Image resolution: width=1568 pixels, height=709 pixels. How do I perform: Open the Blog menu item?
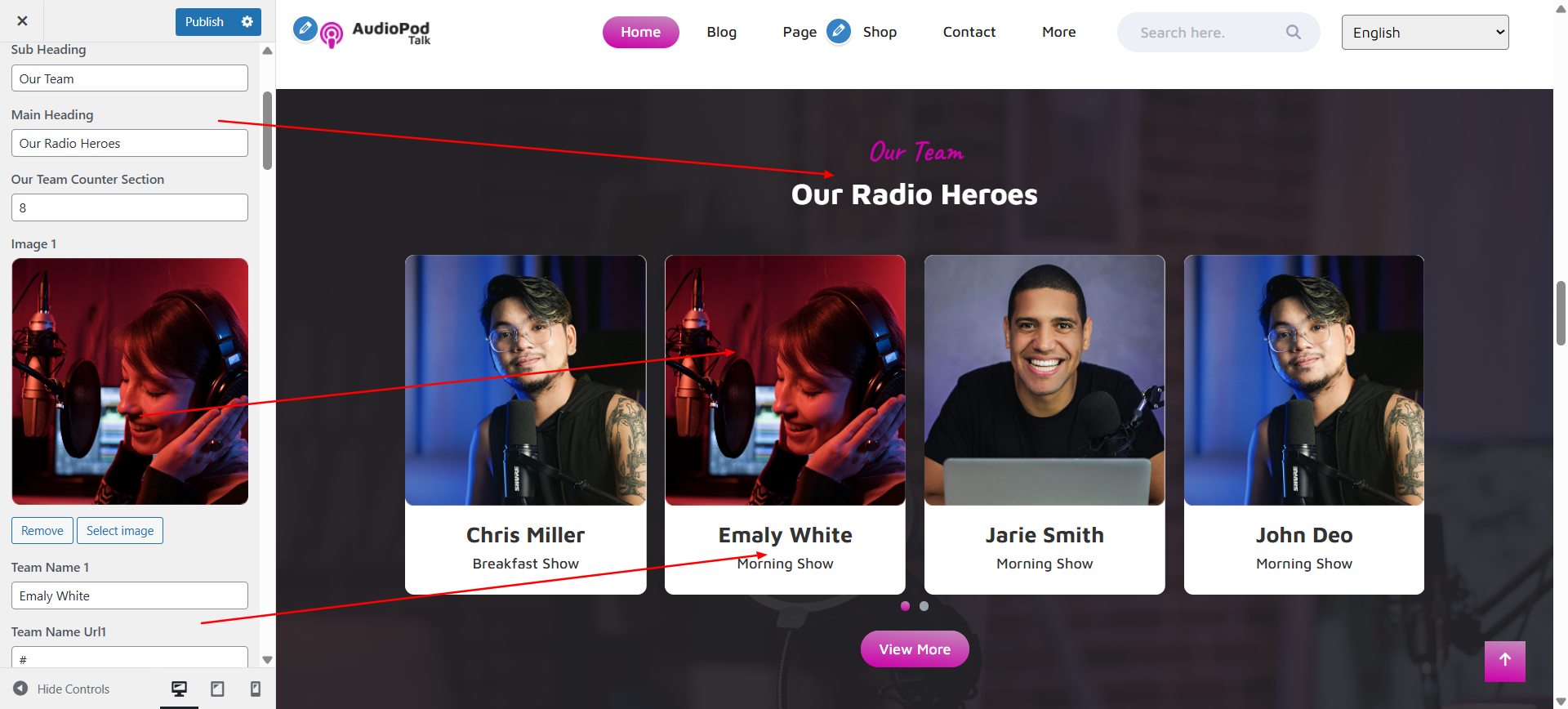click(x=721, y=32)
